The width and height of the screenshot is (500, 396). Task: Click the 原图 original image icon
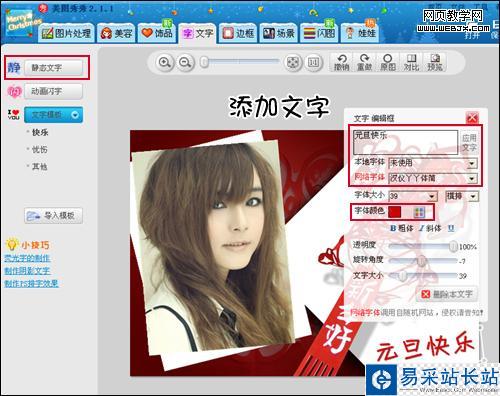(388, 62)
